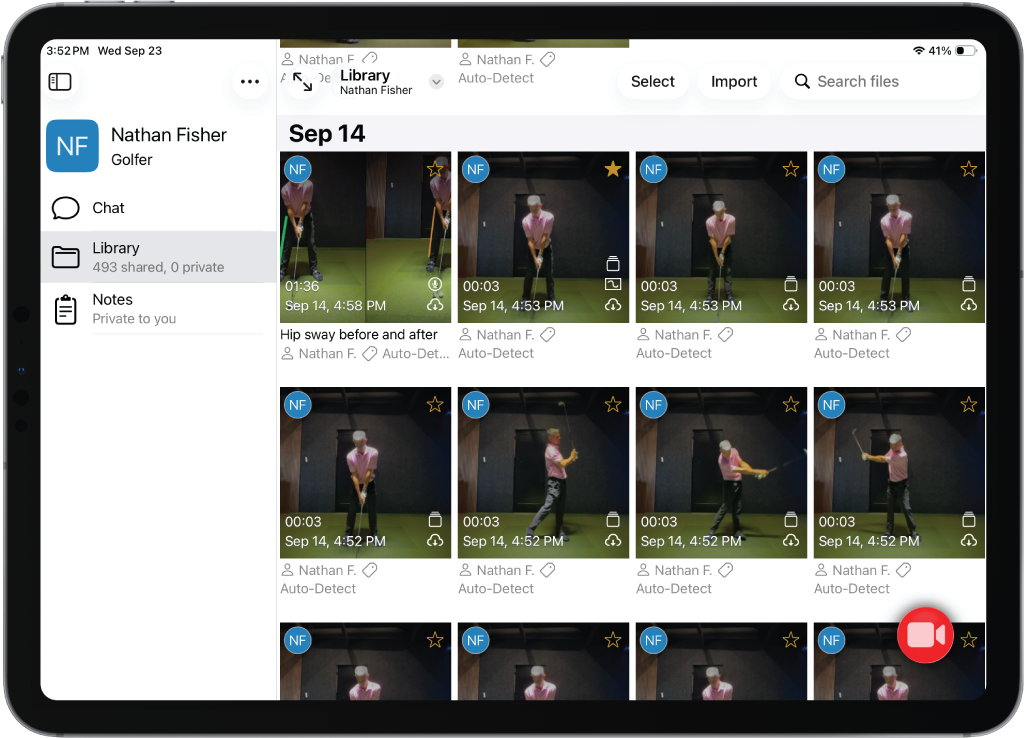This screenshot has width=1024, height=738.
Task: Download the 4:52 top-of-backswing video via cloud icon
Action: (x=613, y=541)
